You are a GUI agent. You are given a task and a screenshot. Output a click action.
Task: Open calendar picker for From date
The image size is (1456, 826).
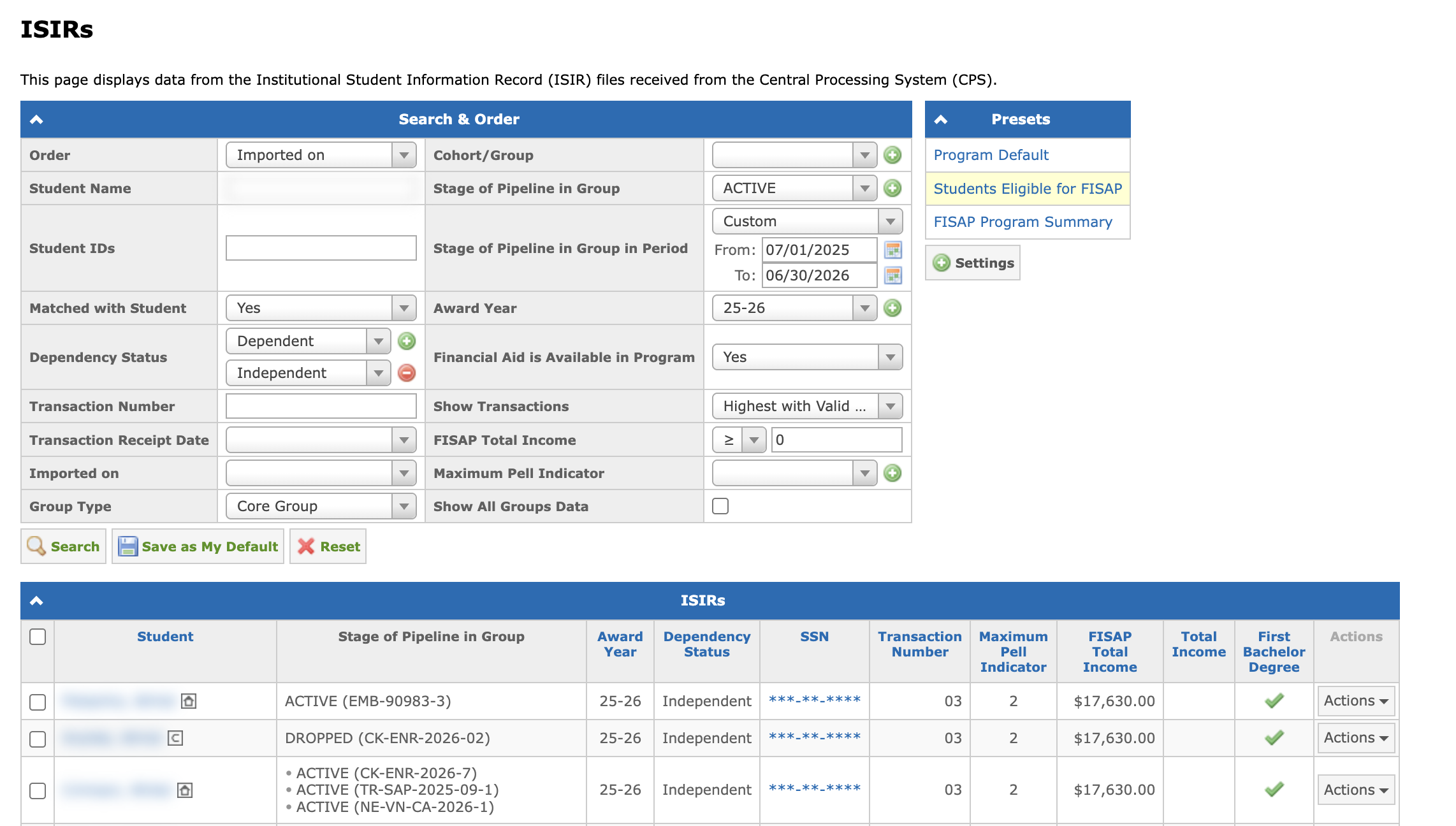[x=893, y=250]
